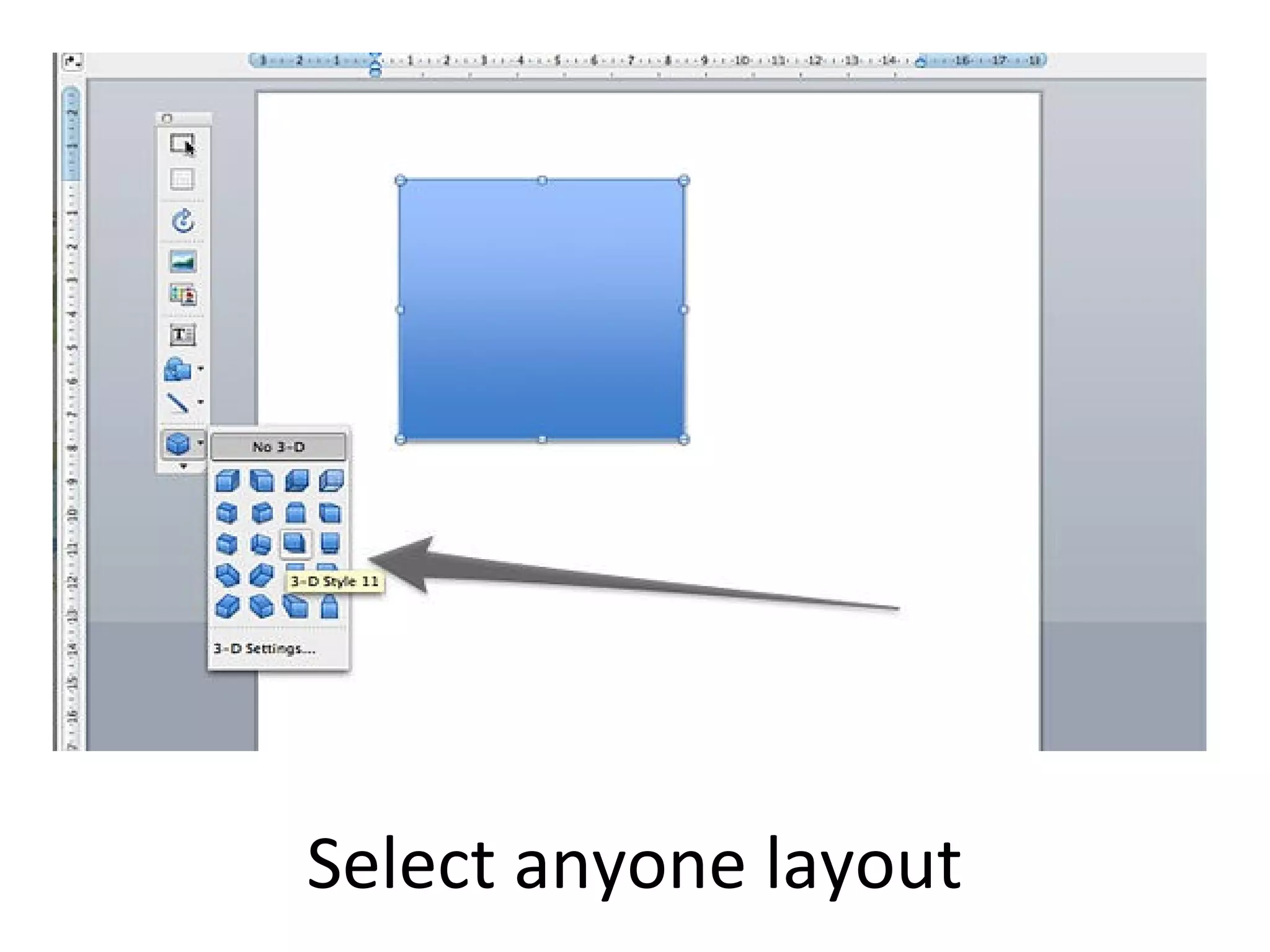Click the grayed-out grid tool icon
Screen dimensions: 1270x952
(x=182, y=179)
